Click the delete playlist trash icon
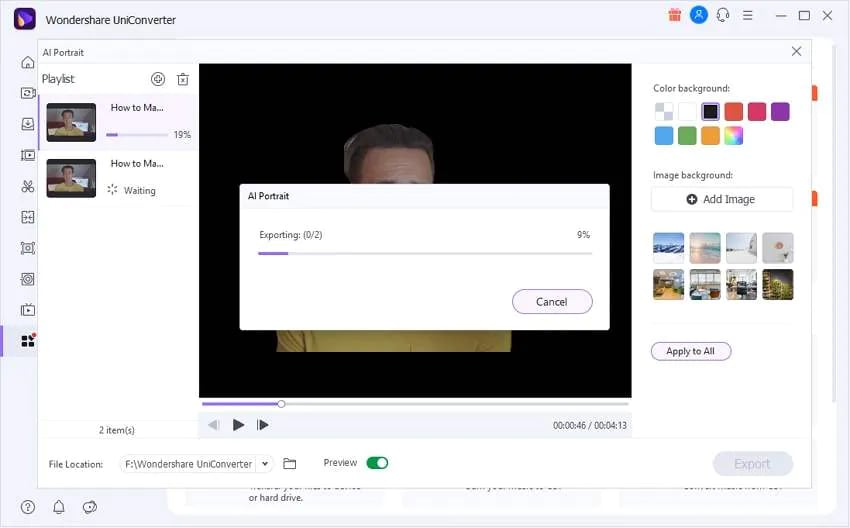Image resolution: width=850 pixels, height=528 pixels. 183,79
